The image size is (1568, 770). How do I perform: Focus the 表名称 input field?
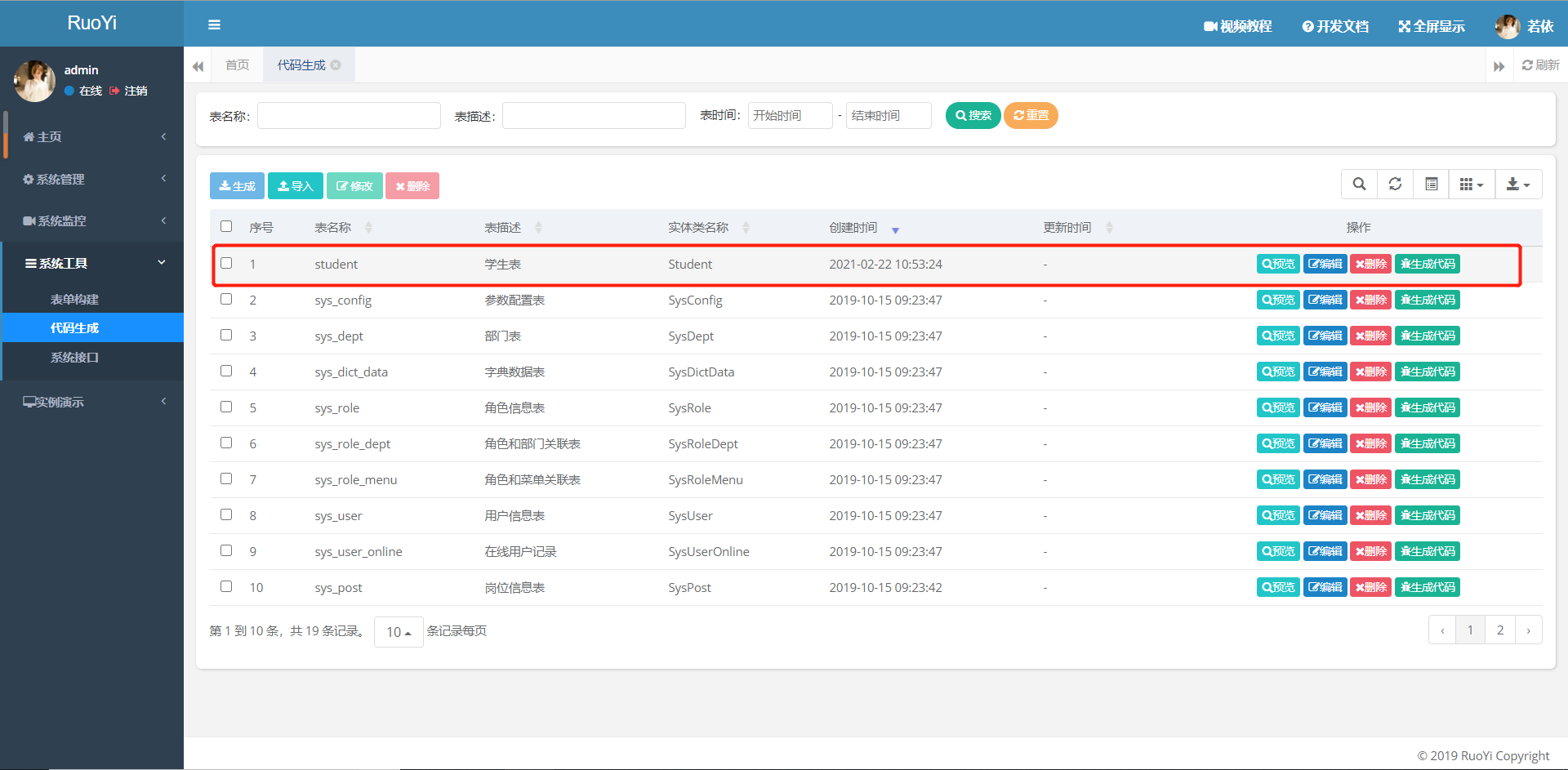pos(349,115)
